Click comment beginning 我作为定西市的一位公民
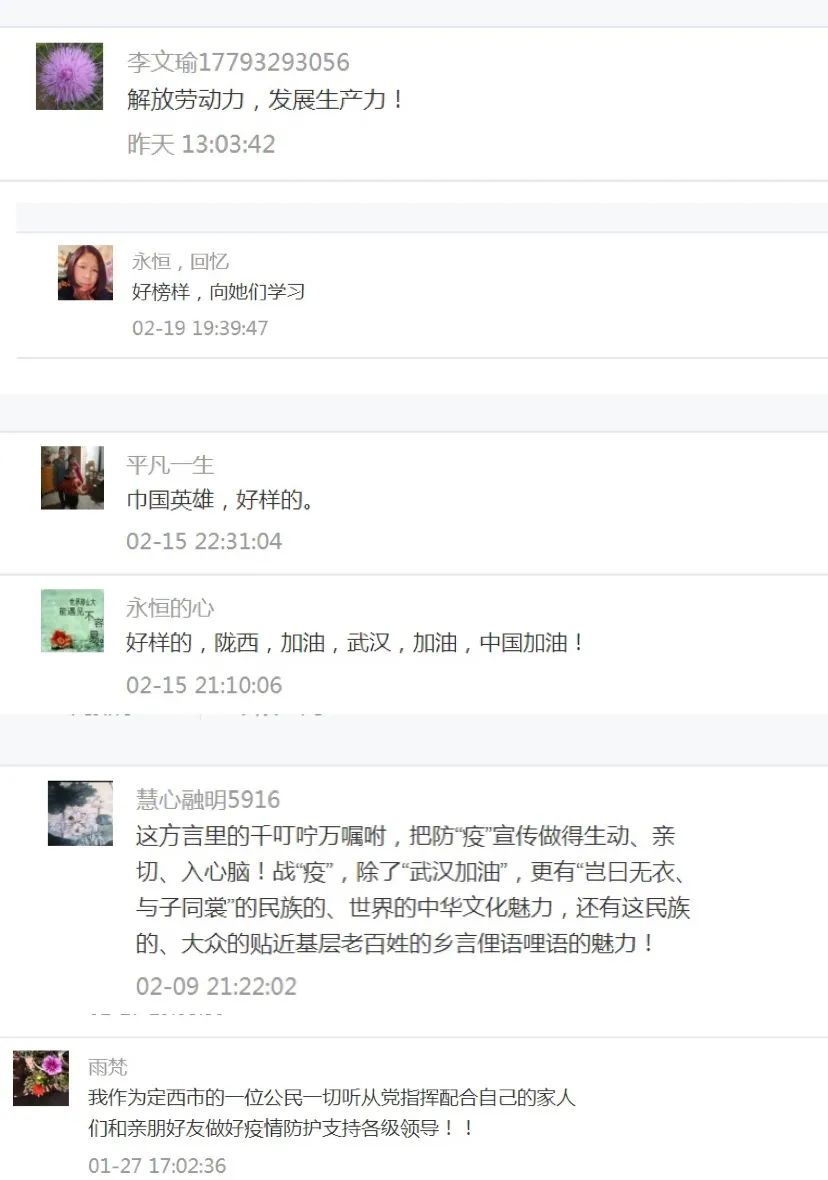The height and width of the screenshot is (1180, 828). click(x=332, y=1112)
